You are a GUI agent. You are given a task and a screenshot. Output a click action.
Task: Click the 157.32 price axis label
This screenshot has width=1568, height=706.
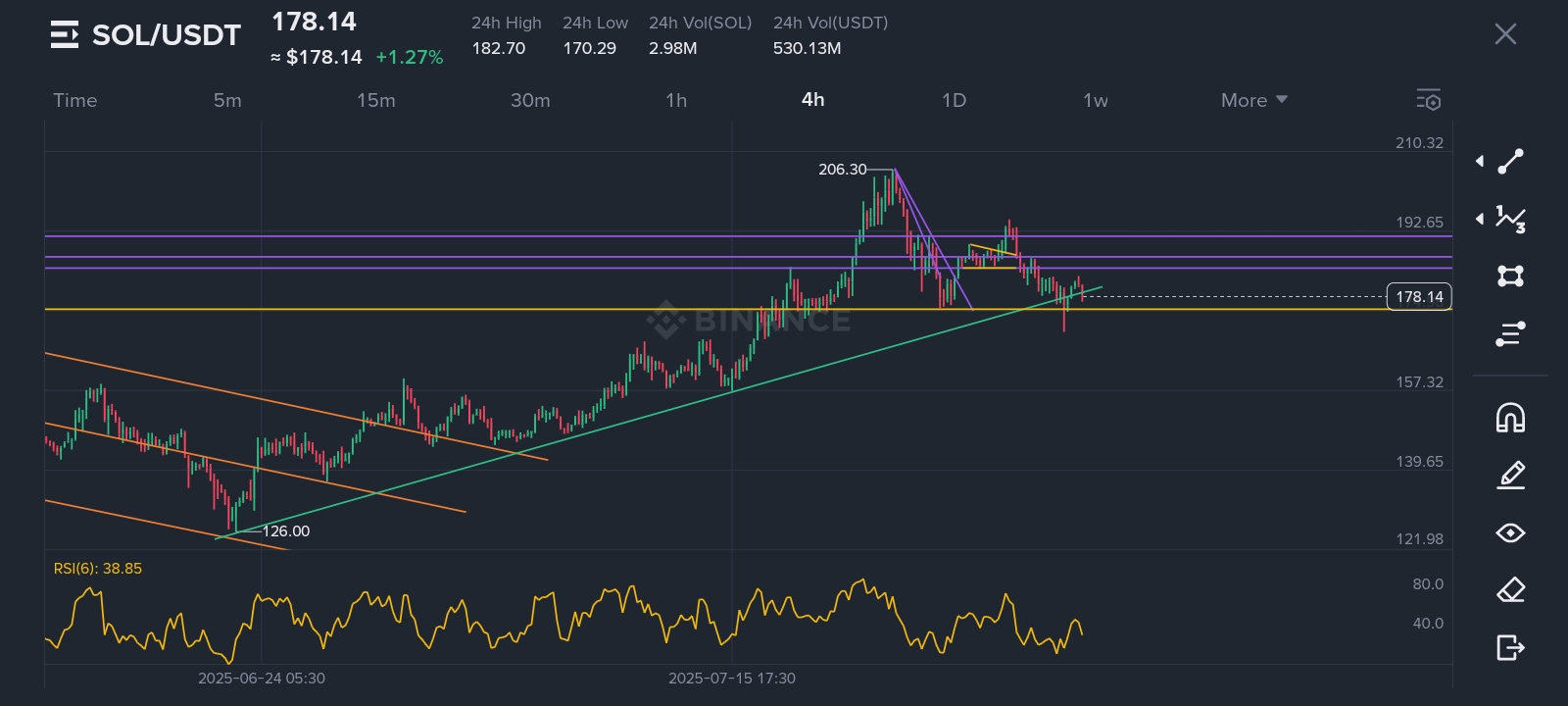[x=1419, y=382]
